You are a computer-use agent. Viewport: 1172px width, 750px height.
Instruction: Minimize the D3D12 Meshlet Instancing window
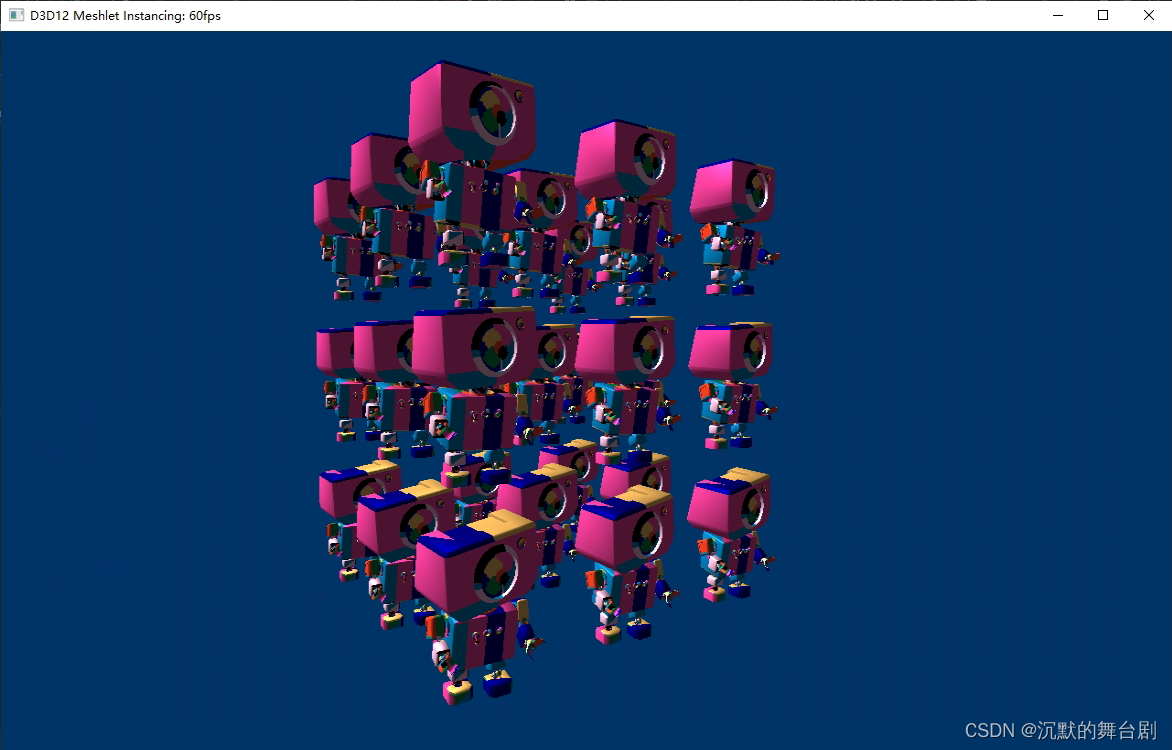pyautogui.click(x=1057, y=15)
